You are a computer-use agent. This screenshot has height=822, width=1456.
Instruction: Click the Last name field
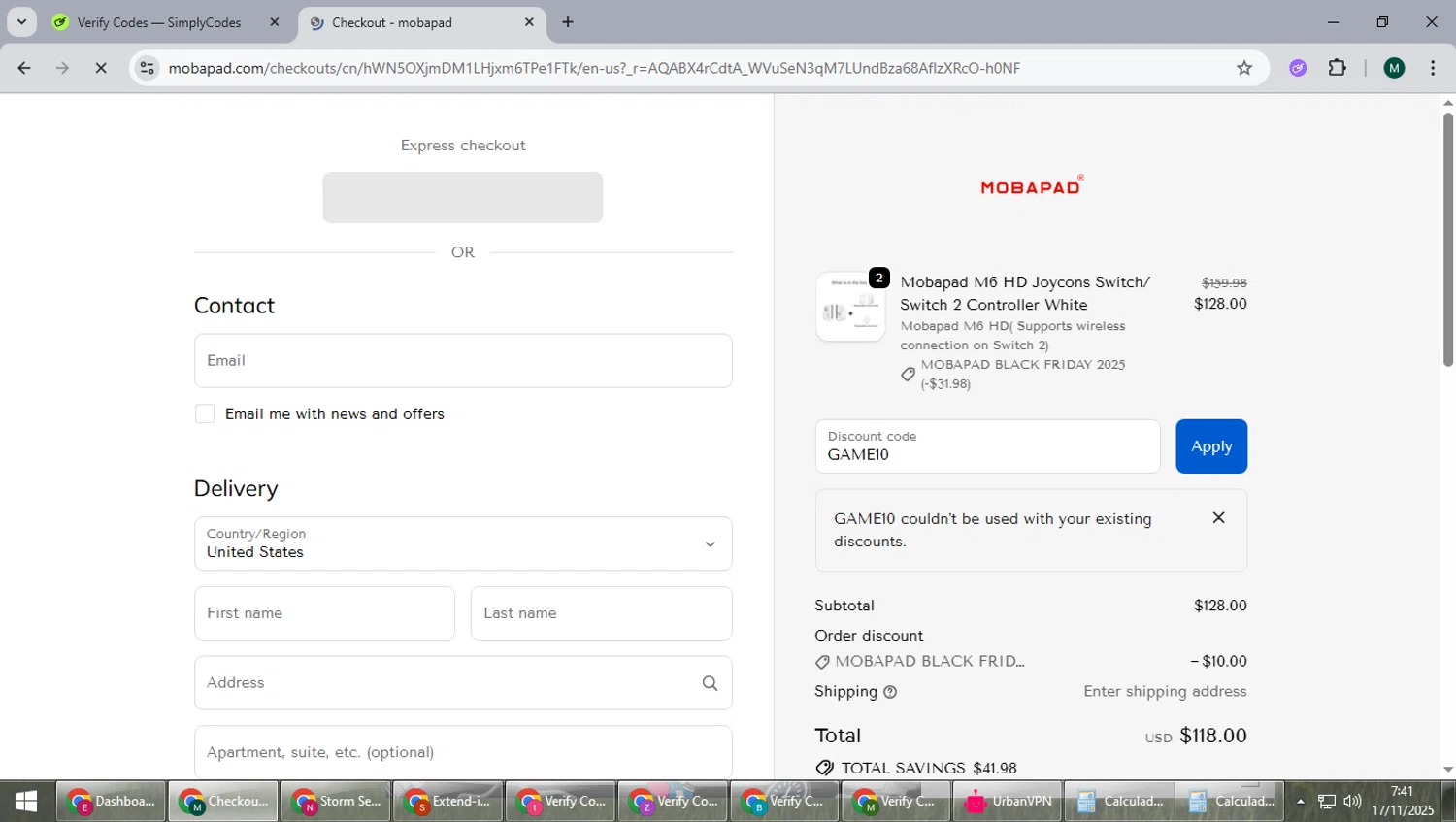tap(601, 613)
